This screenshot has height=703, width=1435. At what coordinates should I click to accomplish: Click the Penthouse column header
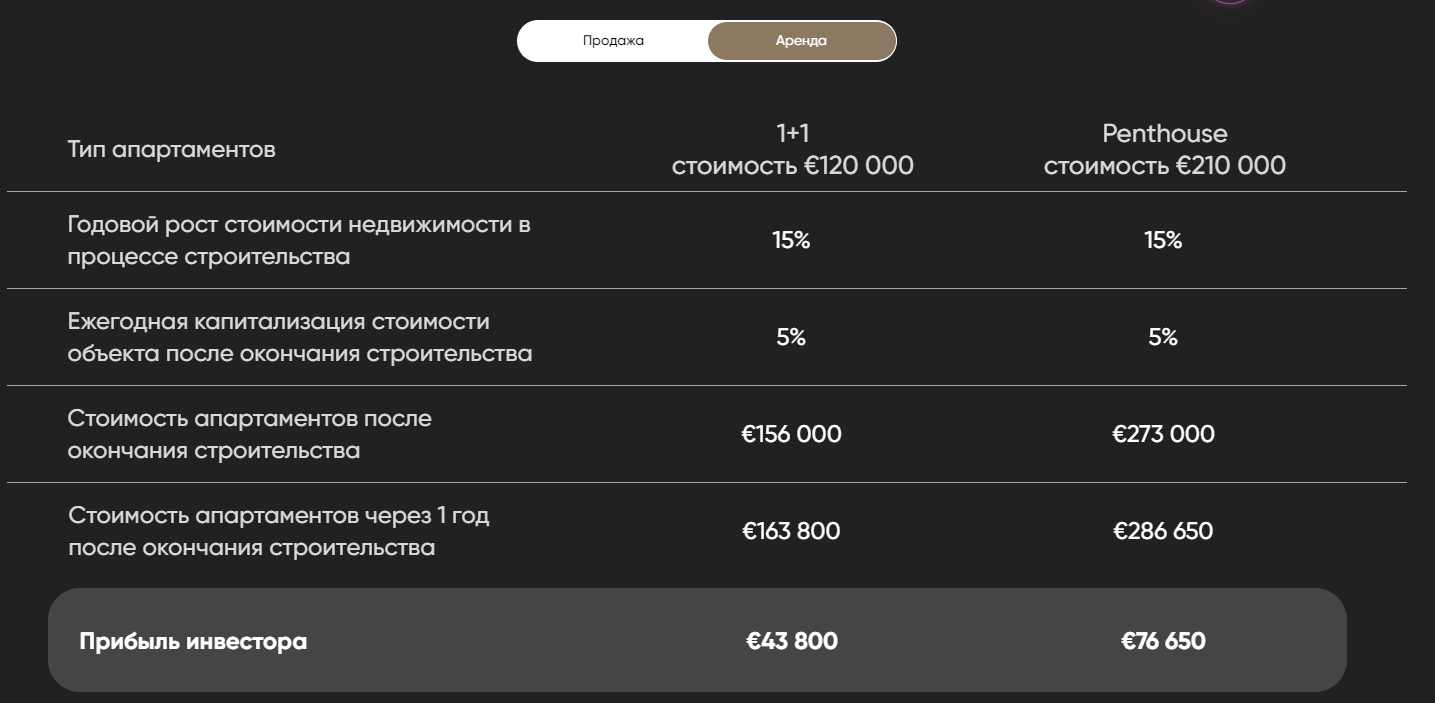click(1164, 149)
